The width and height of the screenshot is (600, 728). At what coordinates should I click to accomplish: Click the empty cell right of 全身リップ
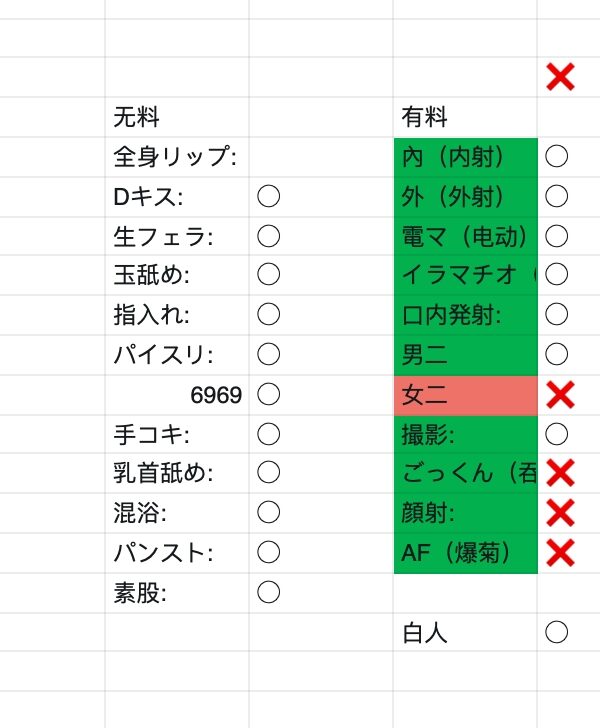(320, 157)
